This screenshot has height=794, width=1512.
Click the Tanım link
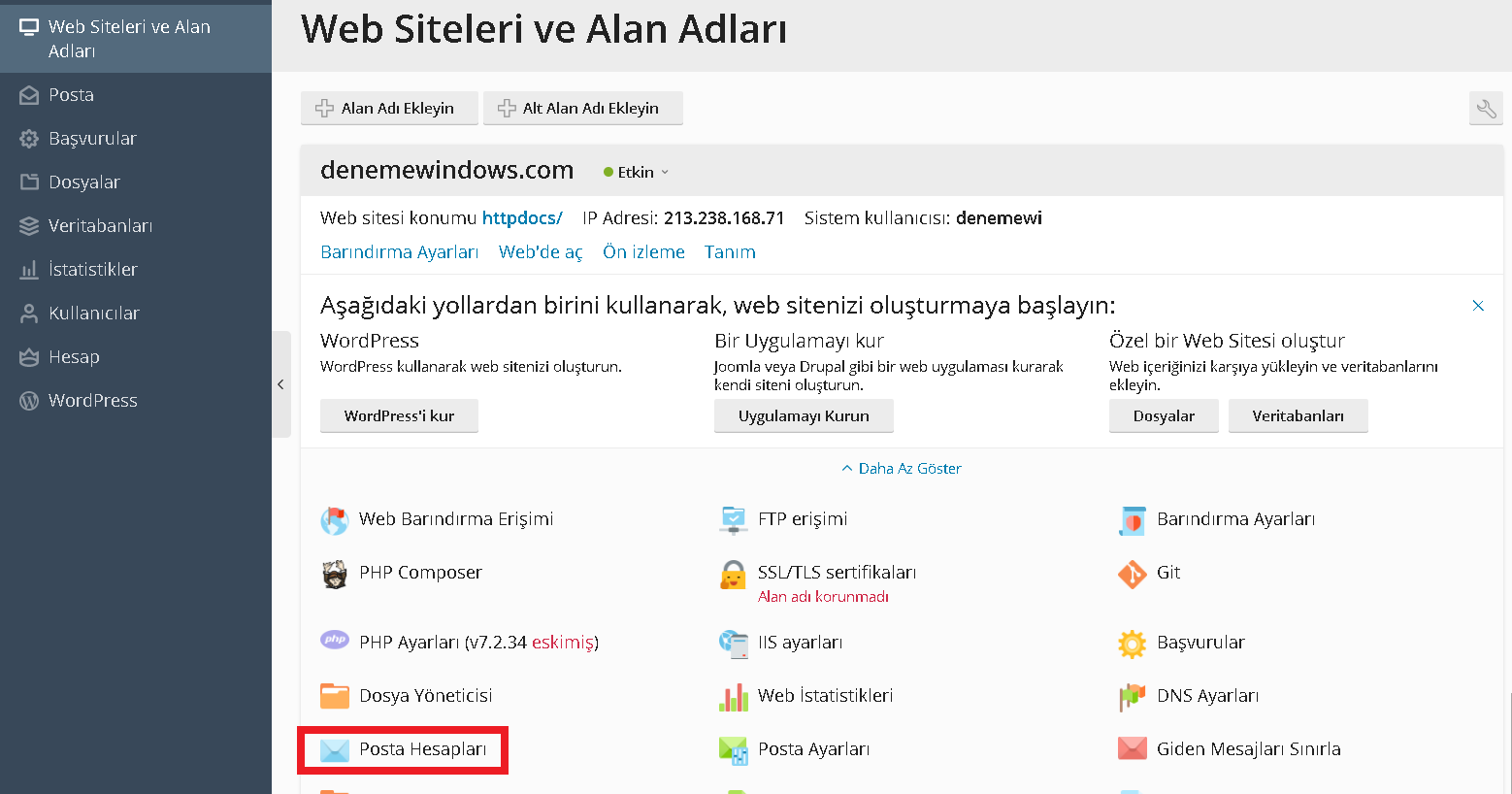point(730,252)
